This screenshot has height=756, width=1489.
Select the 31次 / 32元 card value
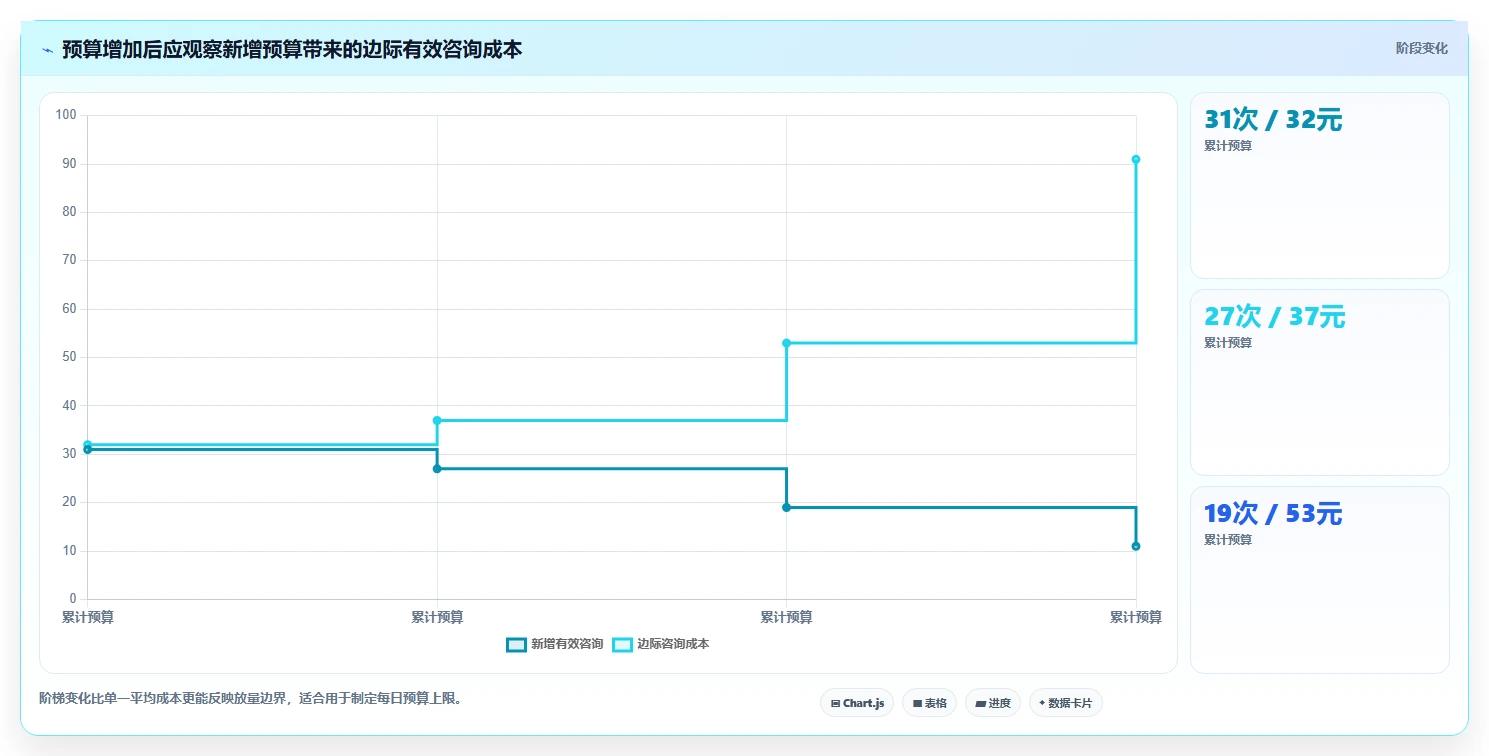(x=1273, y=120)
